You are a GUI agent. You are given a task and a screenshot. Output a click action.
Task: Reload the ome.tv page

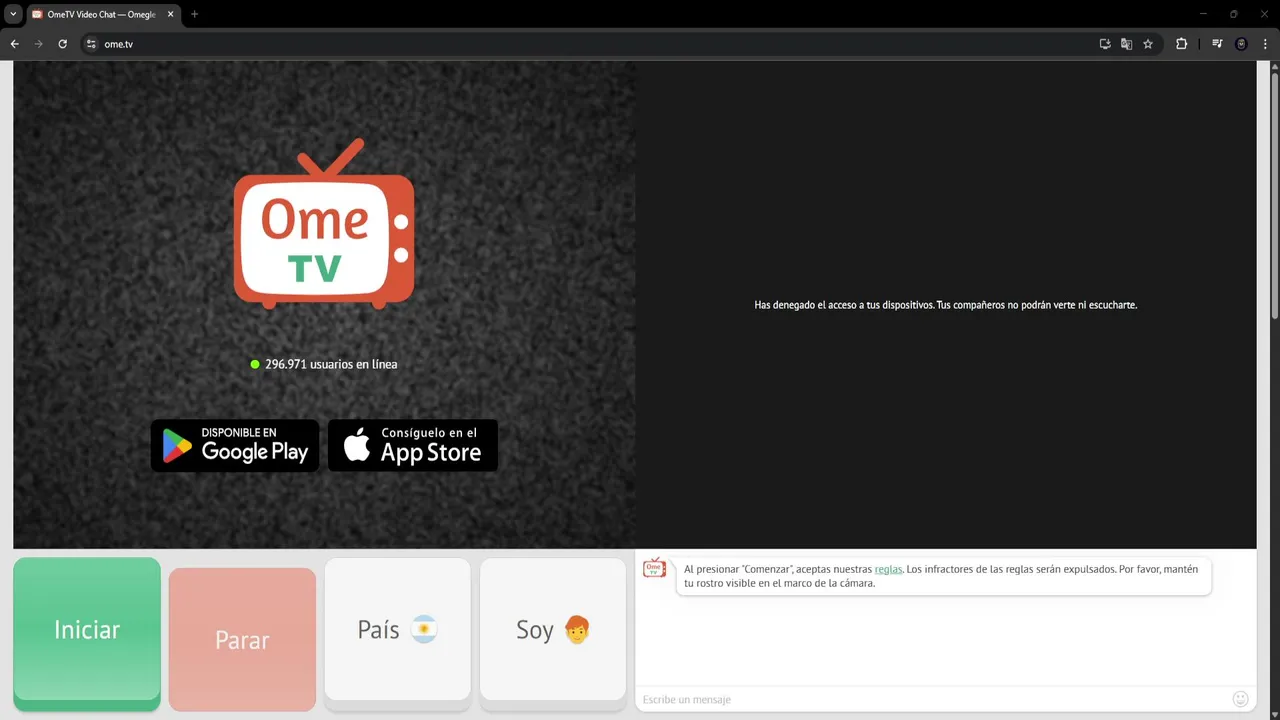click(x=62, y=44)
